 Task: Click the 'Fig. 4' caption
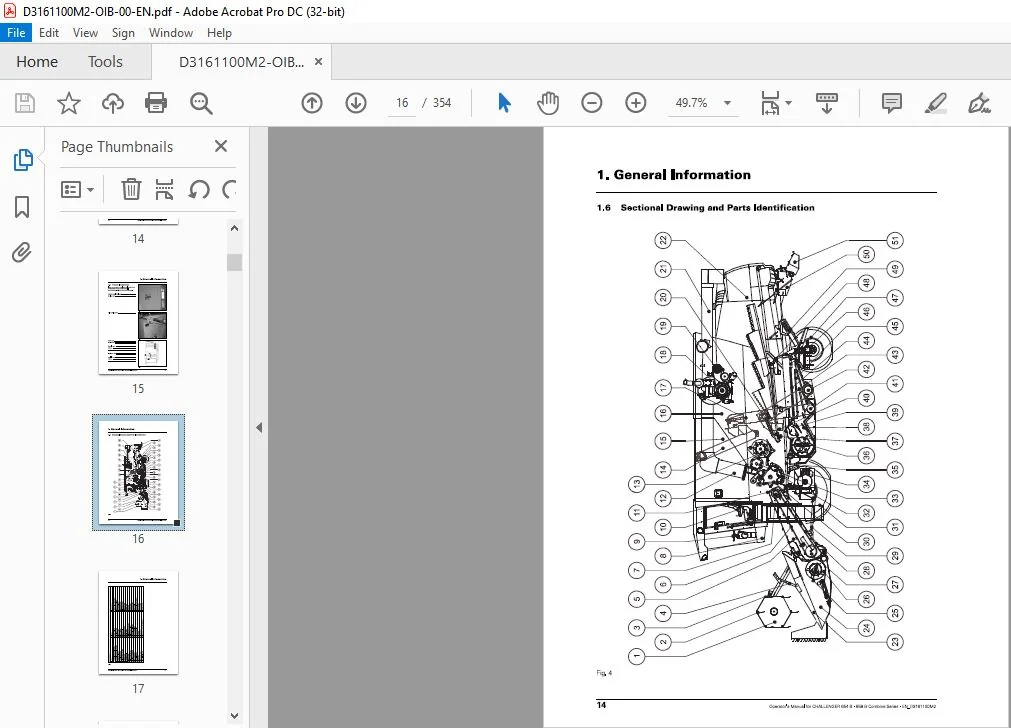(x=604, y=673)
